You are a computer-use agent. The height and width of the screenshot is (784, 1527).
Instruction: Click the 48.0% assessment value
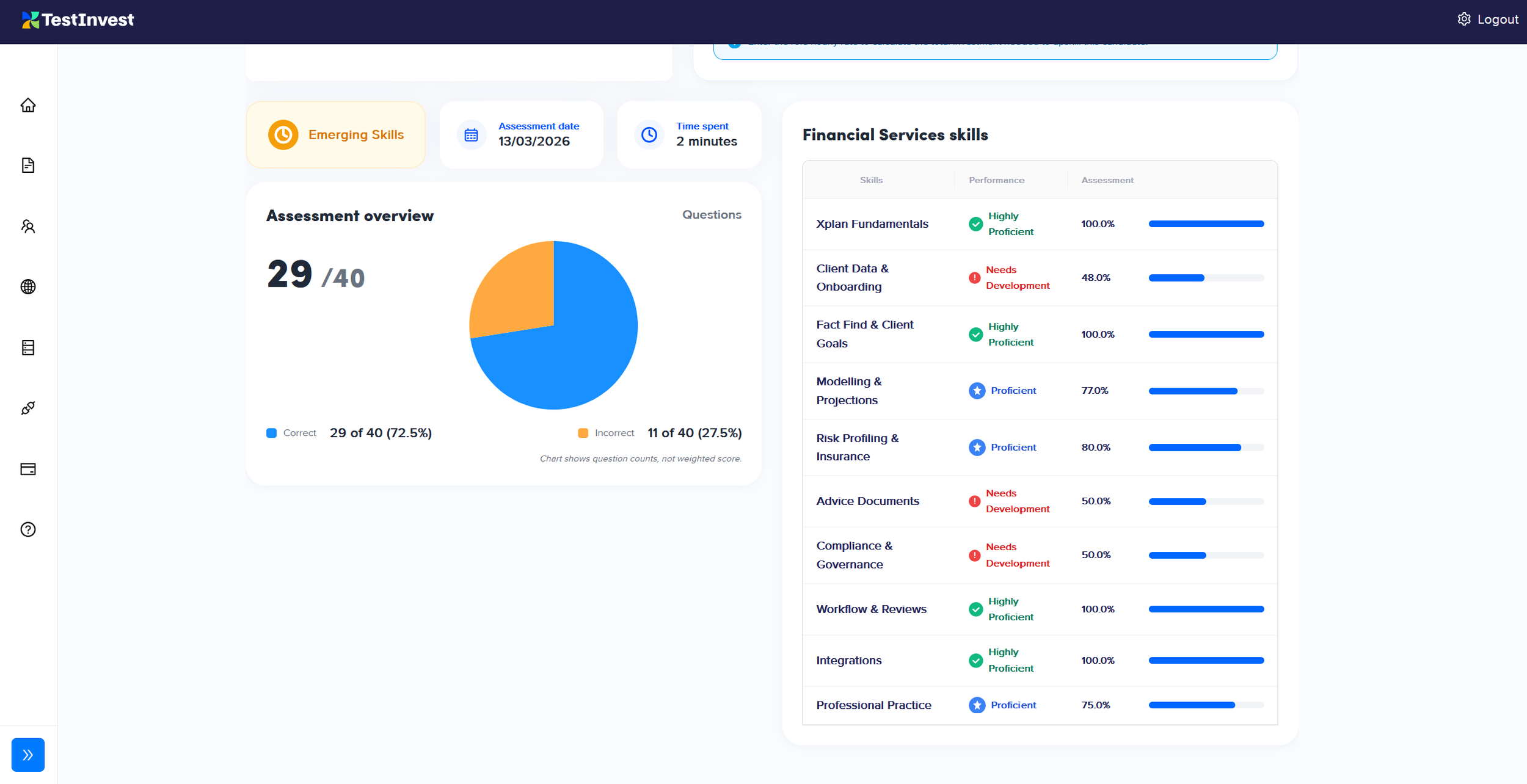pyautogui.click(x=1096, y=278)
